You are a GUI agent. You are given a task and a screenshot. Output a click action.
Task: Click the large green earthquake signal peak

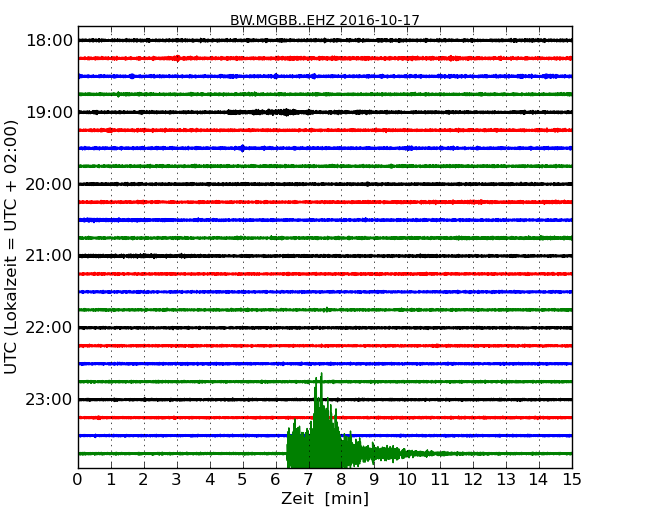pos(319,421)
